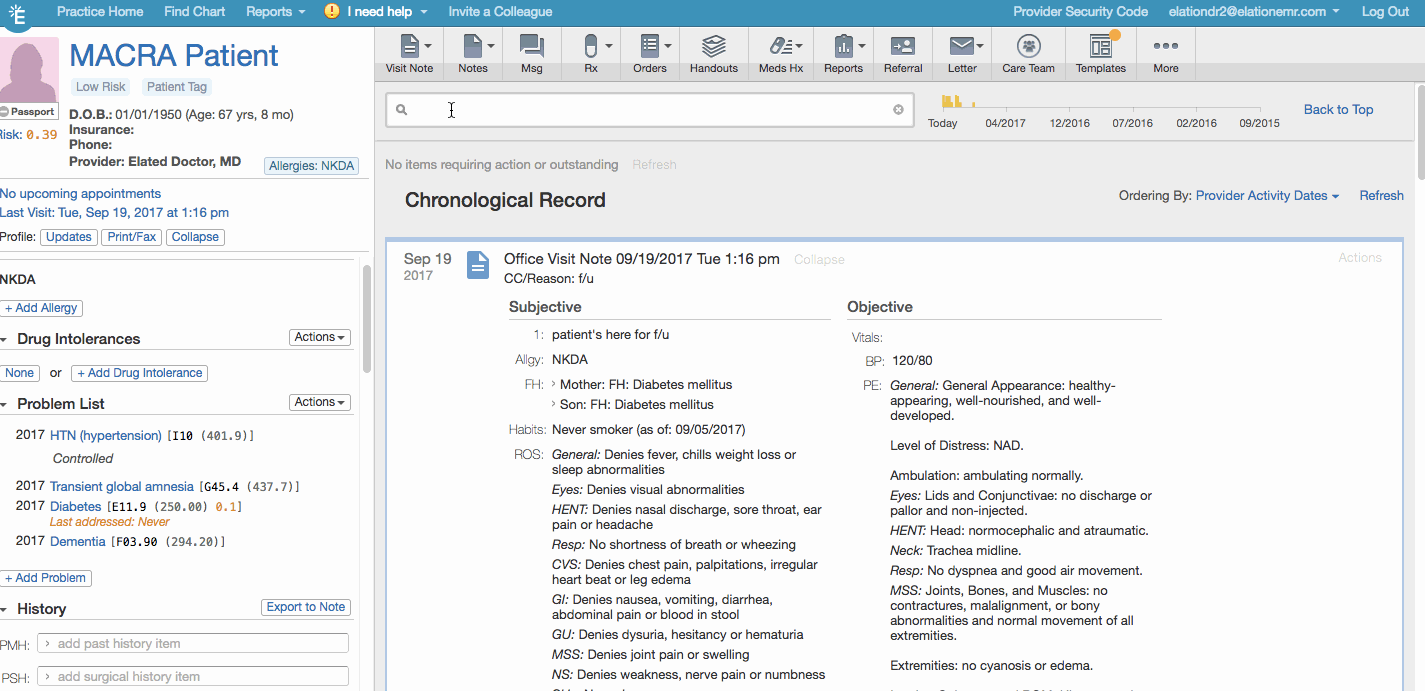Collapse the Drug Intolerances section

[x=4, y=339]
